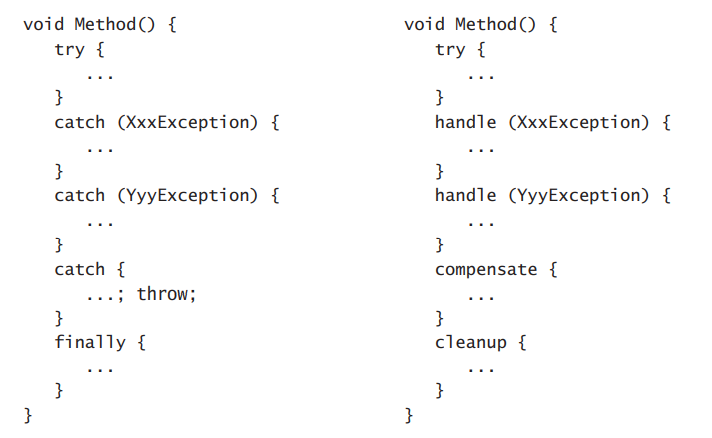Click the ellipsis inside the cleanup block
The height and width of the screenshot is (438, 712).
[481, 367]
